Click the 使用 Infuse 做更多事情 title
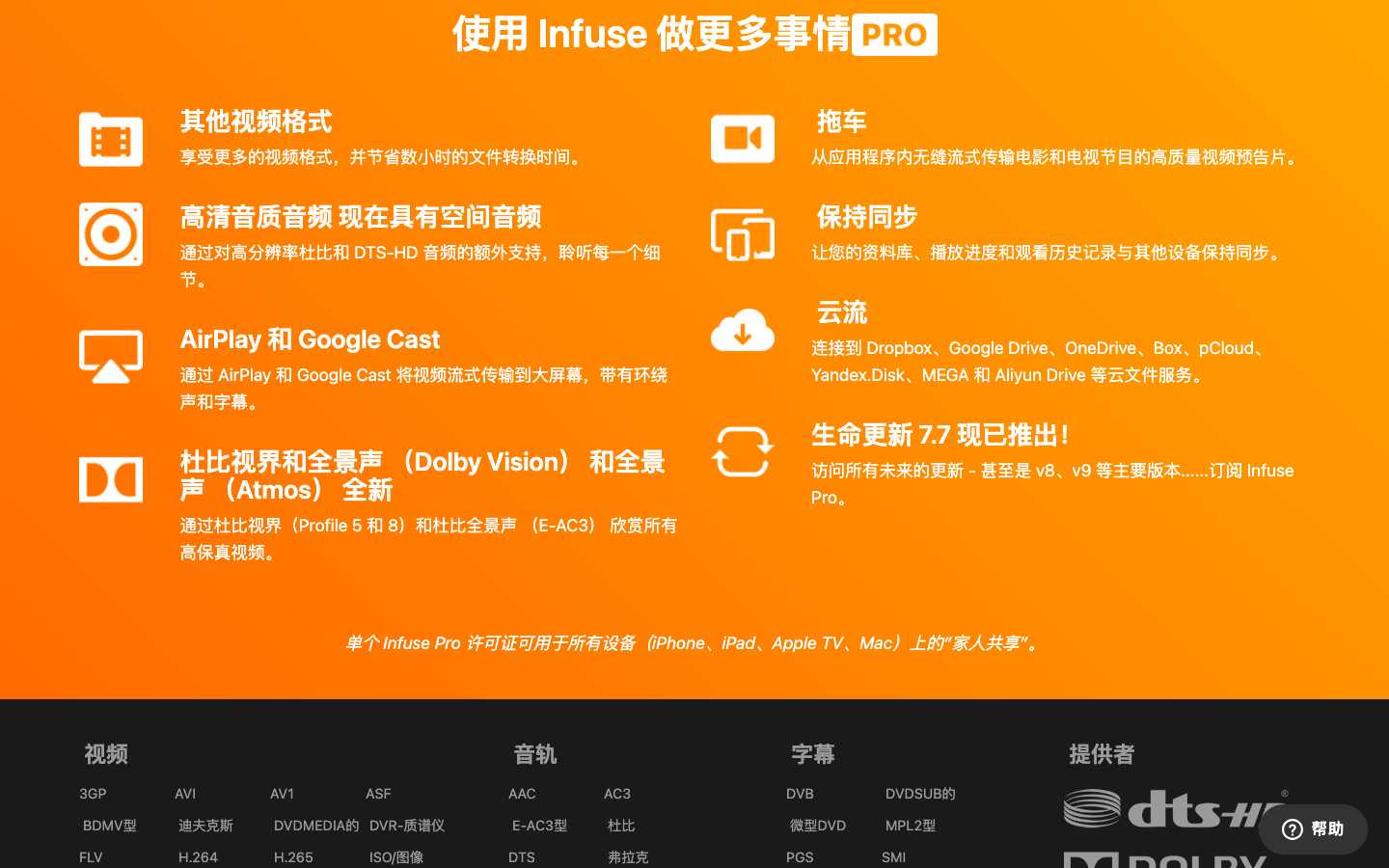Screen dimensions: 1389x868 (x=651, y=34)
